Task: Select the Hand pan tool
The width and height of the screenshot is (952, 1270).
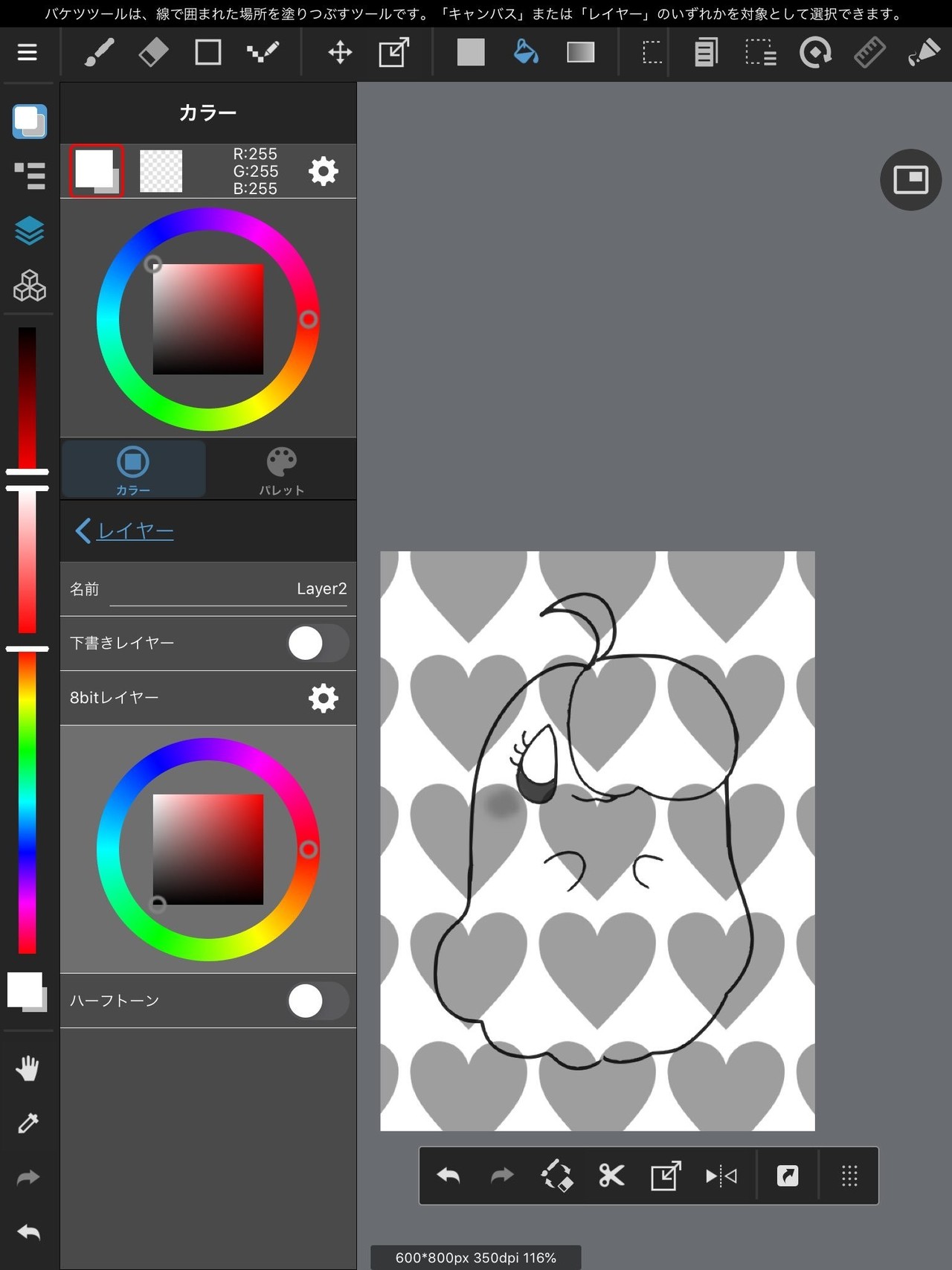Action: [x=28, y=1068]
